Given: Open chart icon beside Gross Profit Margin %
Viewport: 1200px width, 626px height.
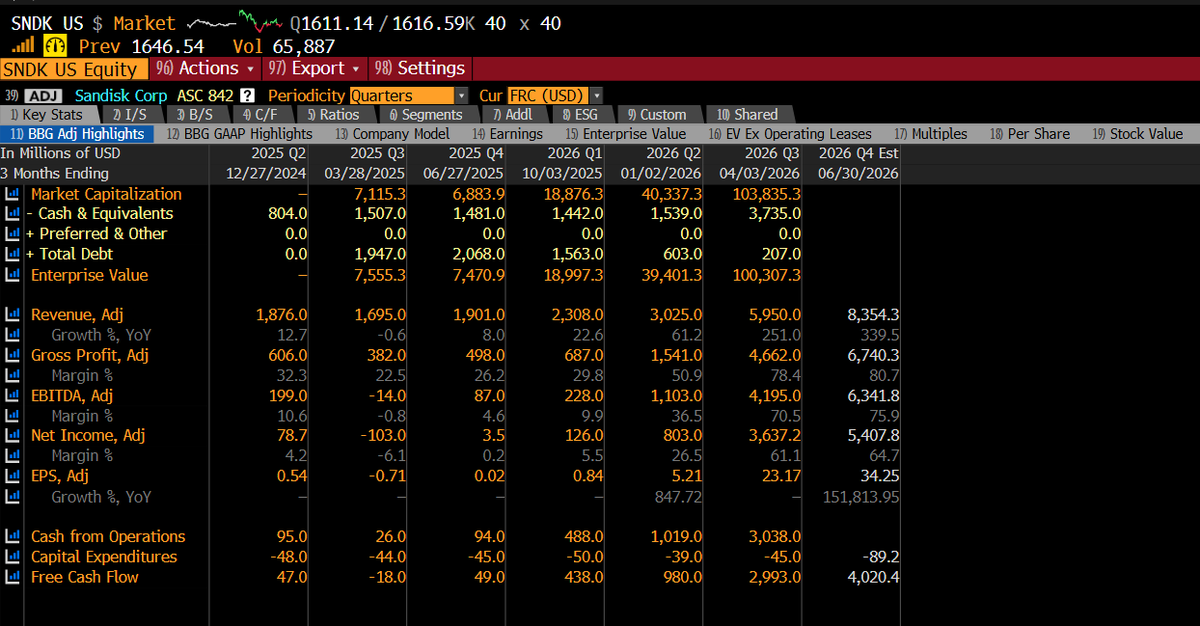Looking at the screenshot, I should pos(13,375).
